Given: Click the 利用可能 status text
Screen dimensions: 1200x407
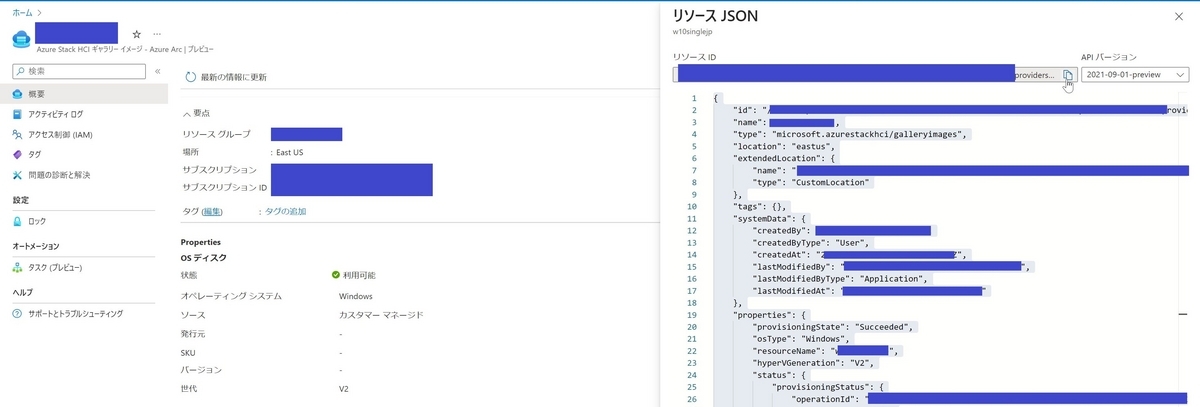Looking at the screenshot, I should pyautogui.click(x=360, y=275).
